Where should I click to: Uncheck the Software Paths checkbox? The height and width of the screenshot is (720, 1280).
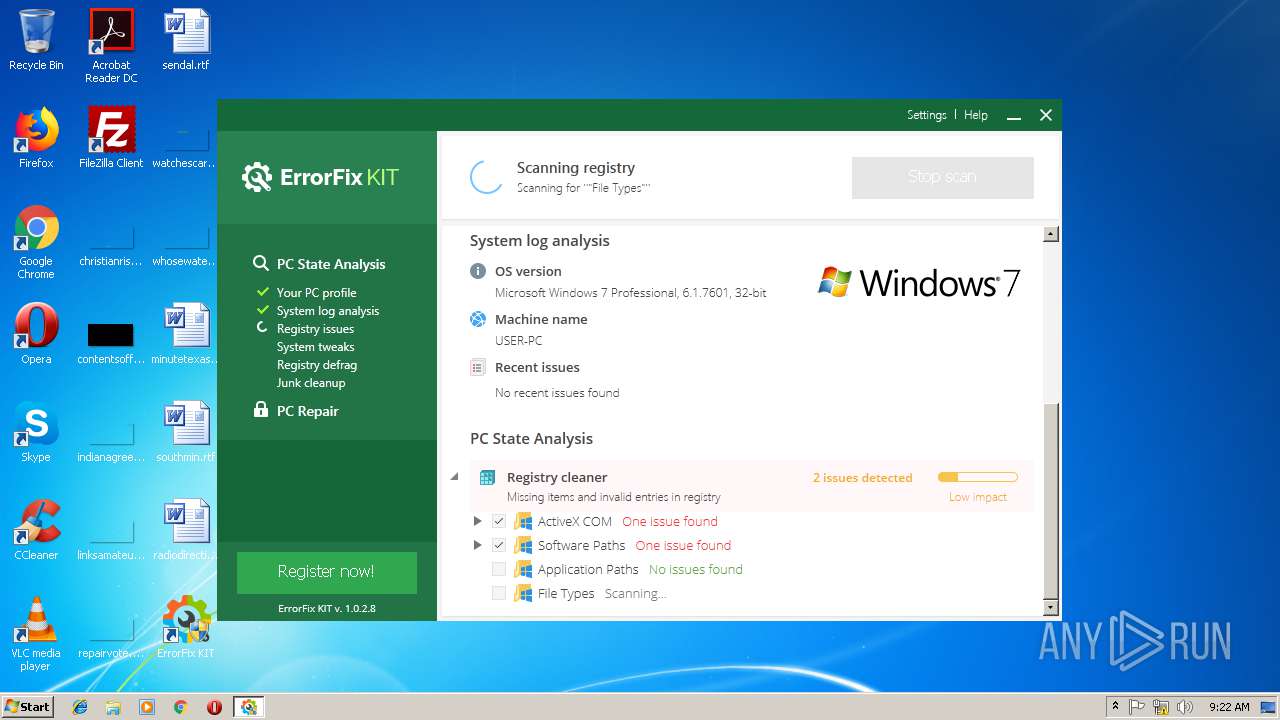coord(499,545)
